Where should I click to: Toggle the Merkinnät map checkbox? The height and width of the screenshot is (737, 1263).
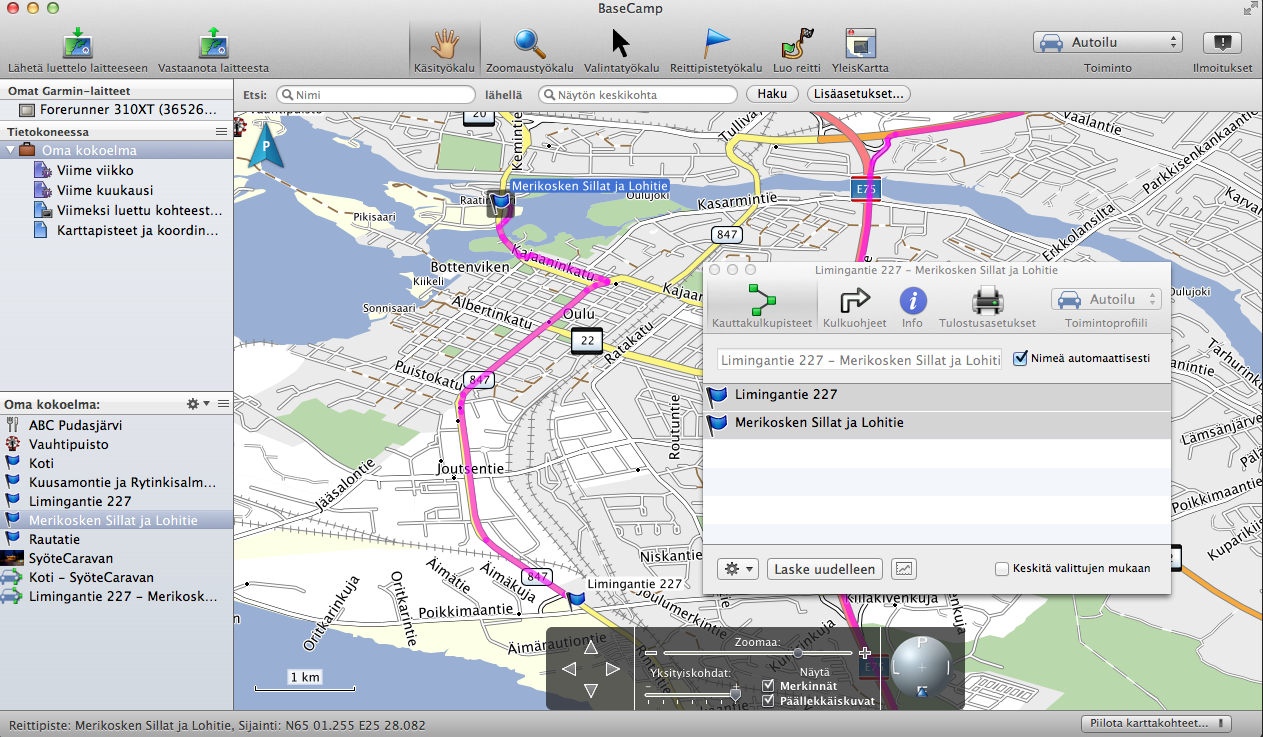pyautogui.click(x=768, y=686)
